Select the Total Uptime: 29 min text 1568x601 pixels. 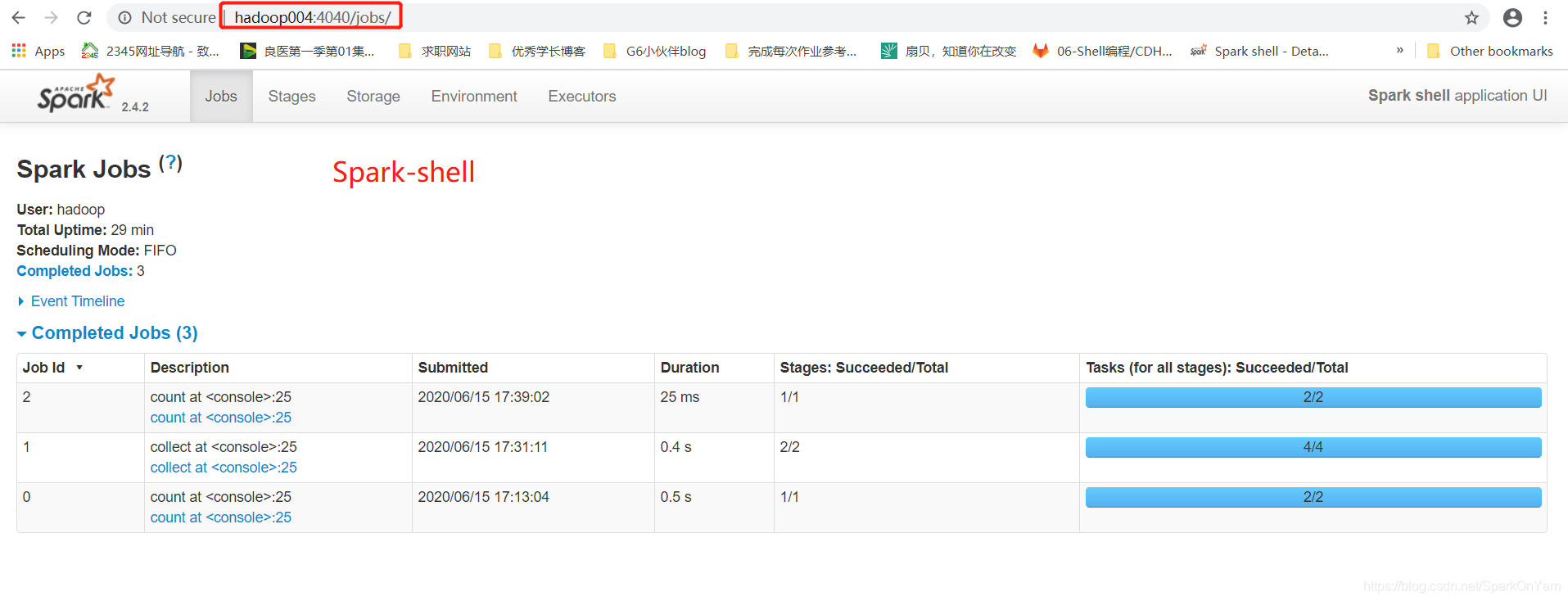pyautogui.click(x=85, y=230)
